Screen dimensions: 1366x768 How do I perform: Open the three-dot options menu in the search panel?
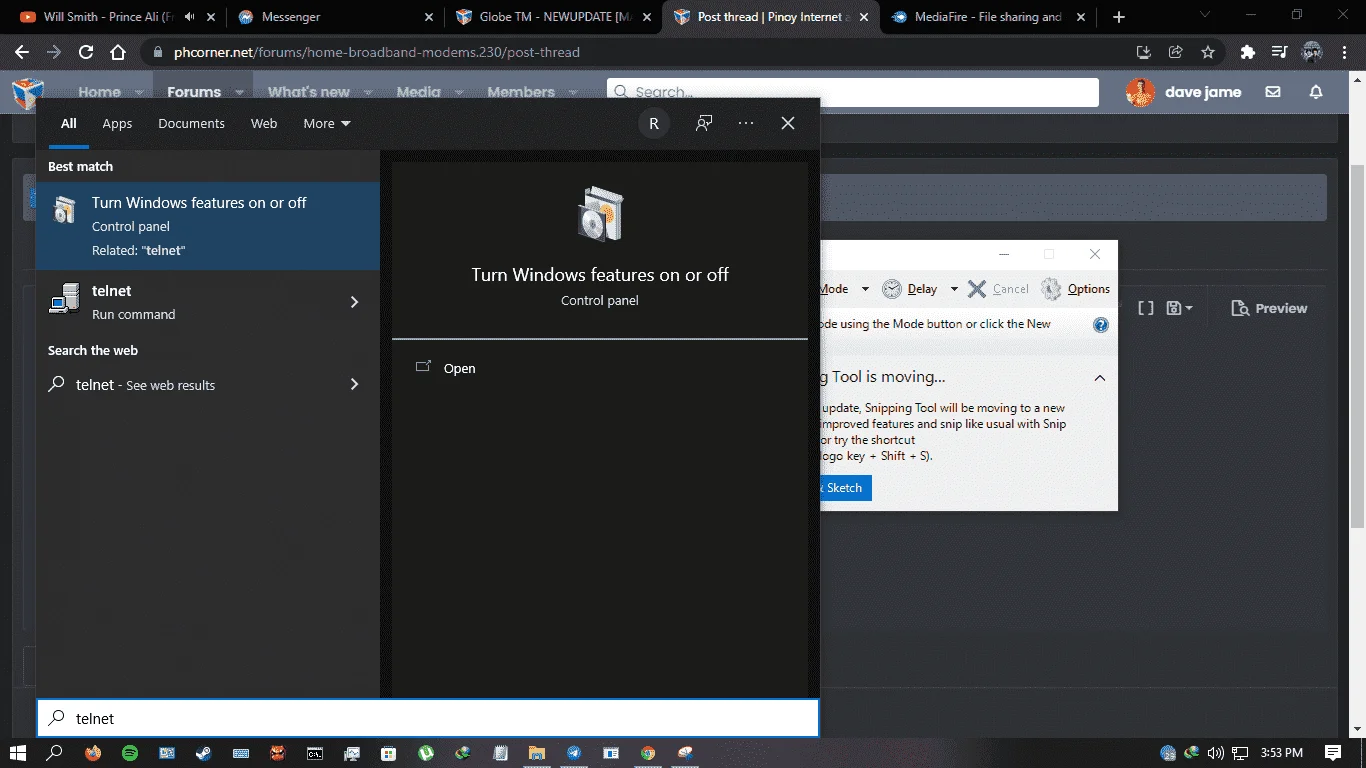(x=746, y=123)
